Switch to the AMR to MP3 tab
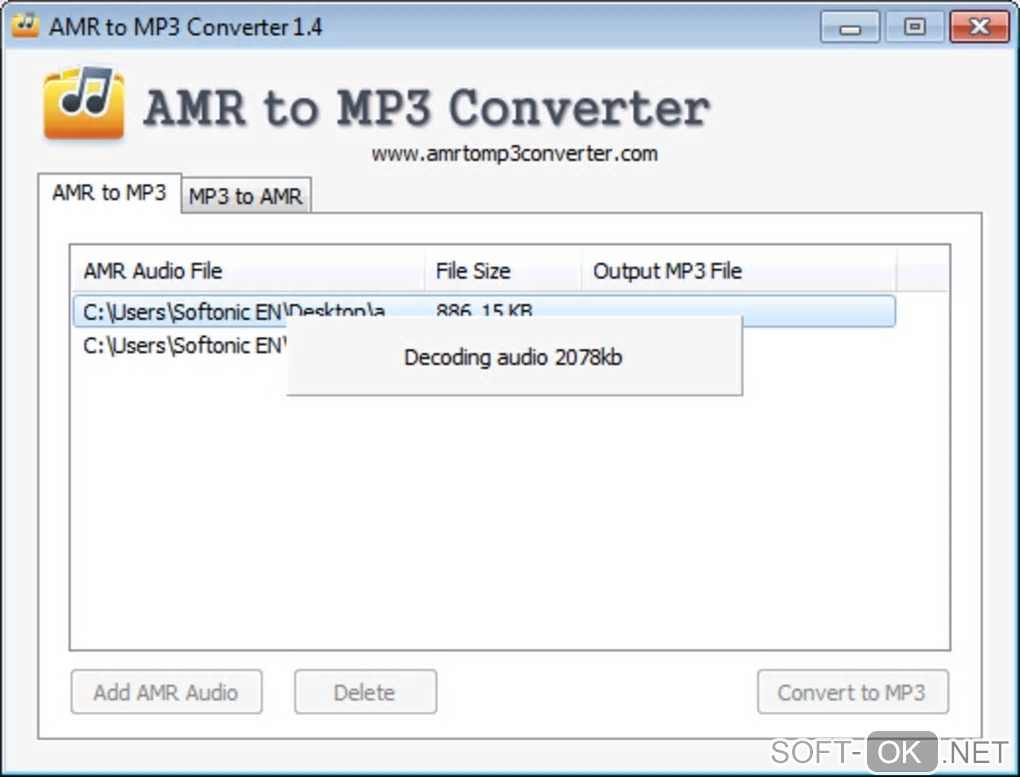Image resolution: width=1020 pixels, height=777 pixels. [109, 193]
